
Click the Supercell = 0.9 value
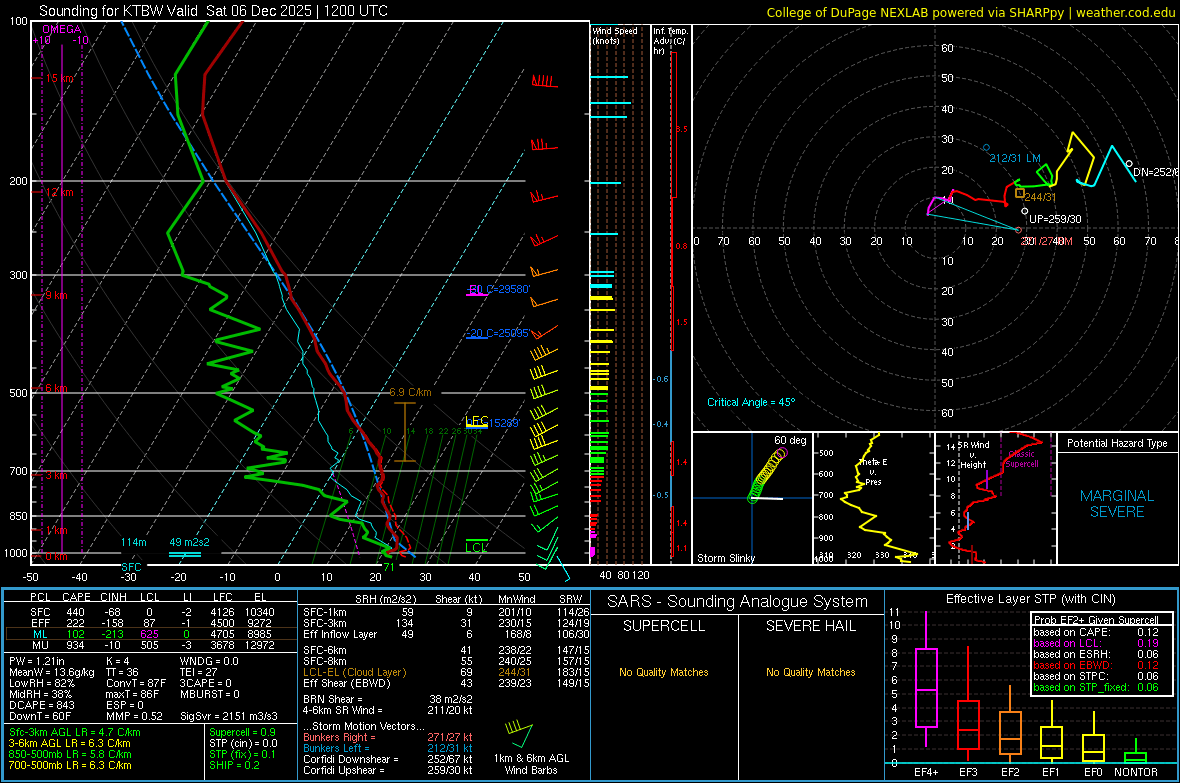pos(242,732)
